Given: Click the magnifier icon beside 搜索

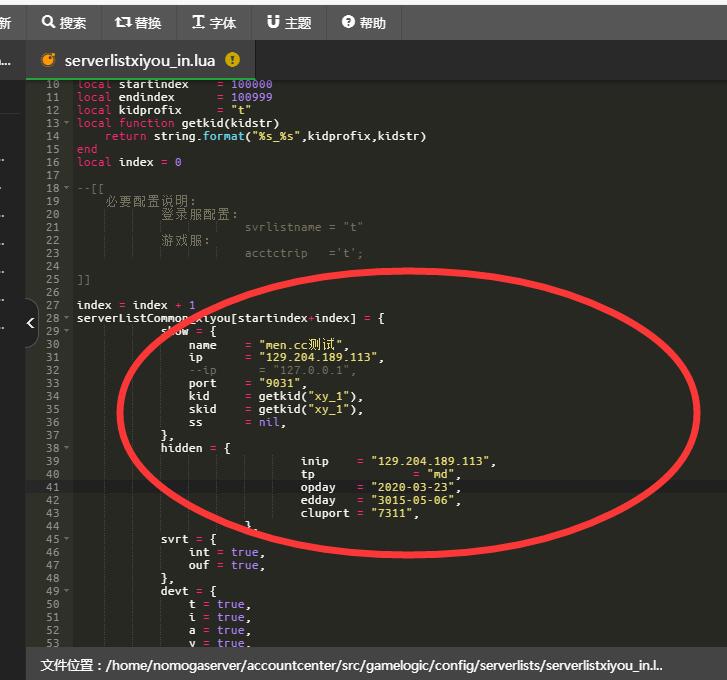Looking at the screenshot, I should pyautogui.click(x=48, y=21).
